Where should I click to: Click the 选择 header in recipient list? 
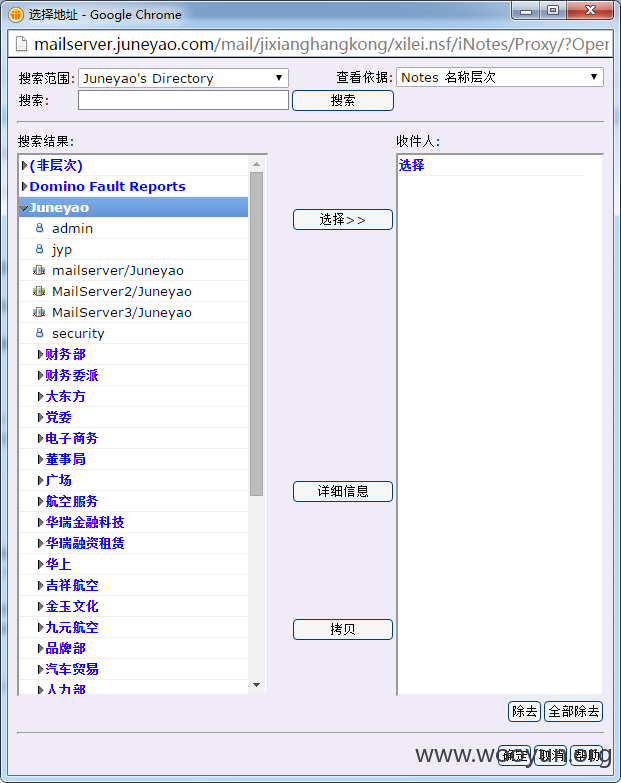point(411,165)
